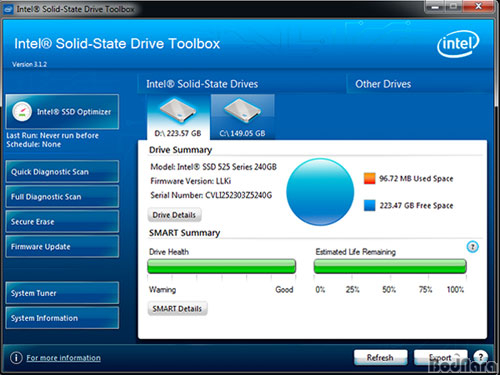Click the orange Used Space color swatch
The height and width of the screenshot is (375, 500).
click(370, 178)
